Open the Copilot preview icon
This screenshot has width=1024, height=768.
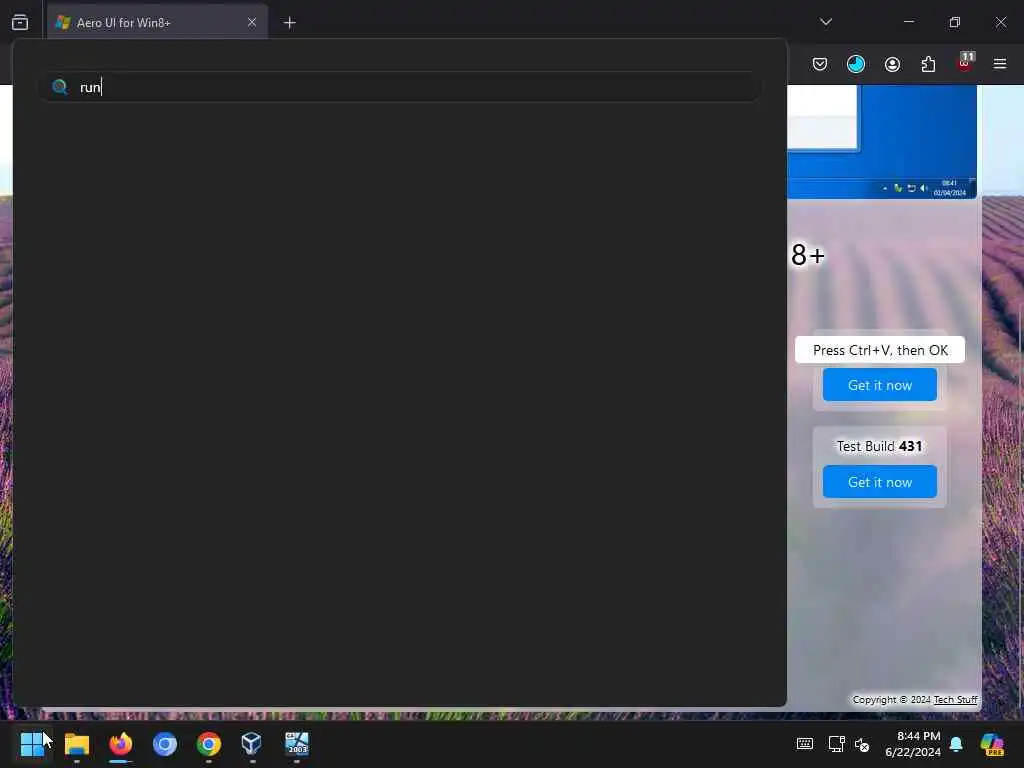click(x=992, y=744)
